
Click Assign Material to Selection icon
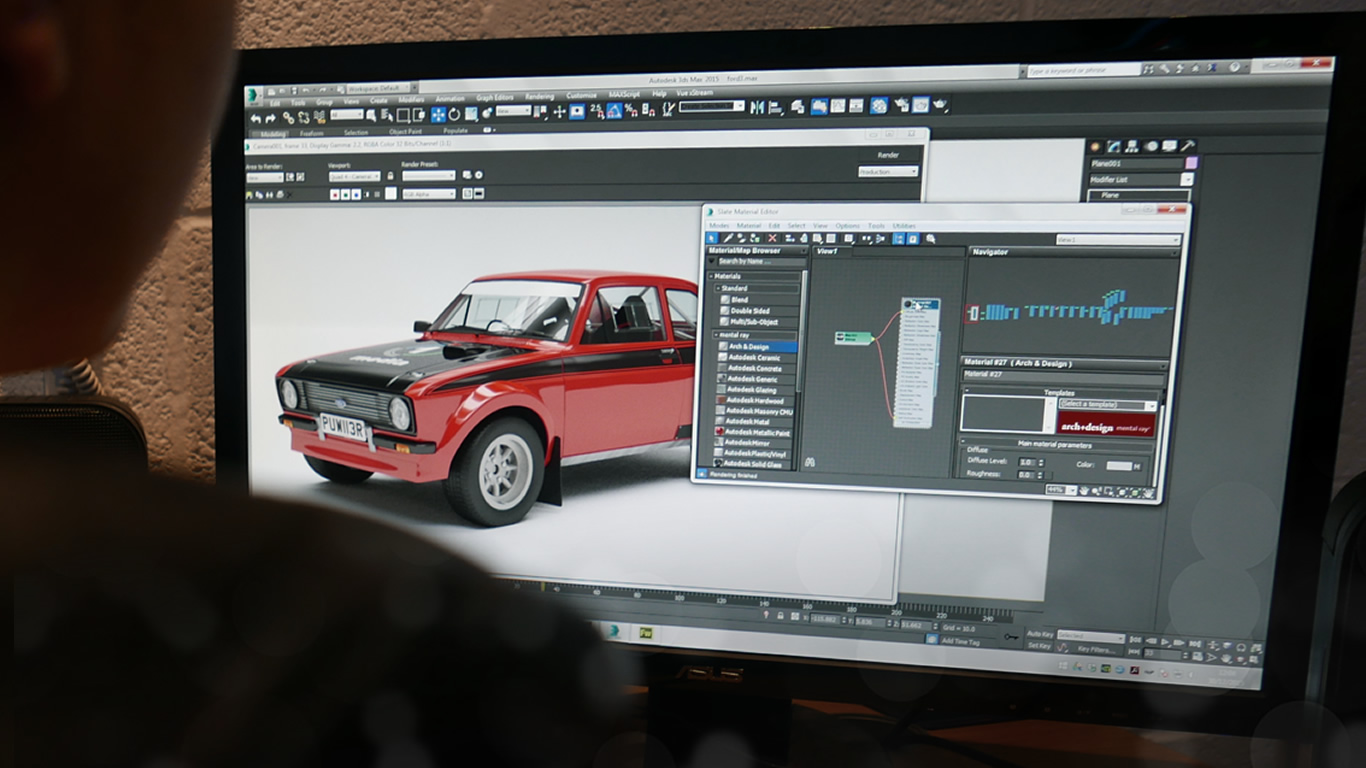pos(755,238)
